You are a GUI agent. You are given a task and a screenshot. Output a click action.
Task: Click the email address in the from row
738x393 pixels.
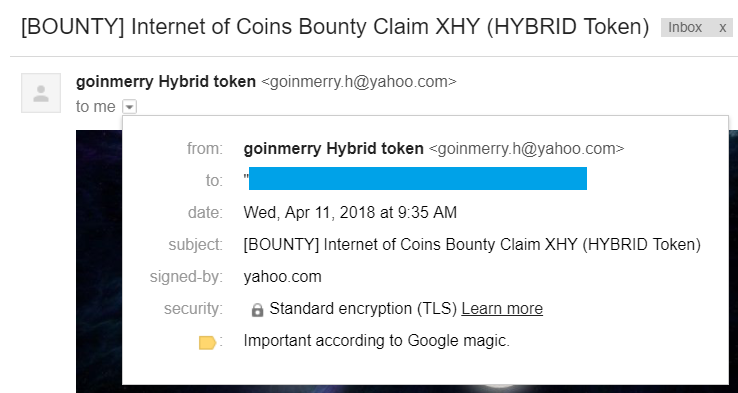pos(527,149)
